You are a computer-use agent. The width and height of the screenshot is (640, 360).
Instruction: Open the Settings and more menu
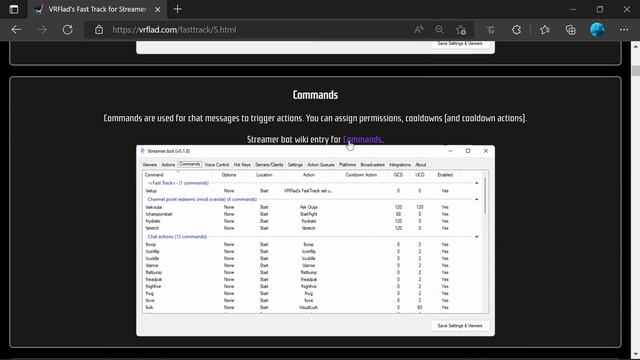tap(624, 30)
